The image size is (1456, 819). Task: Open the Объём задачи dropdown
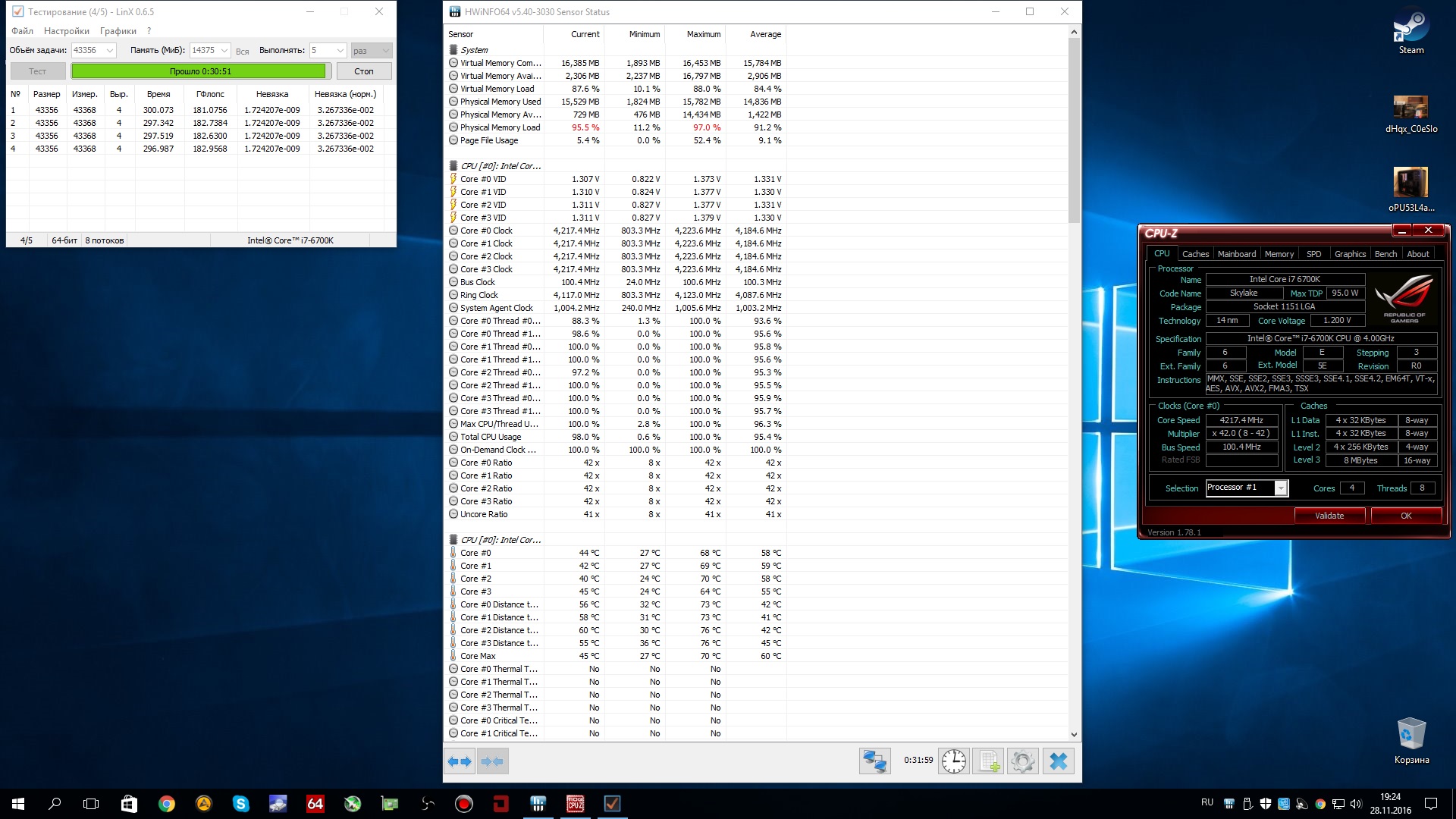(x=110, y=51)
